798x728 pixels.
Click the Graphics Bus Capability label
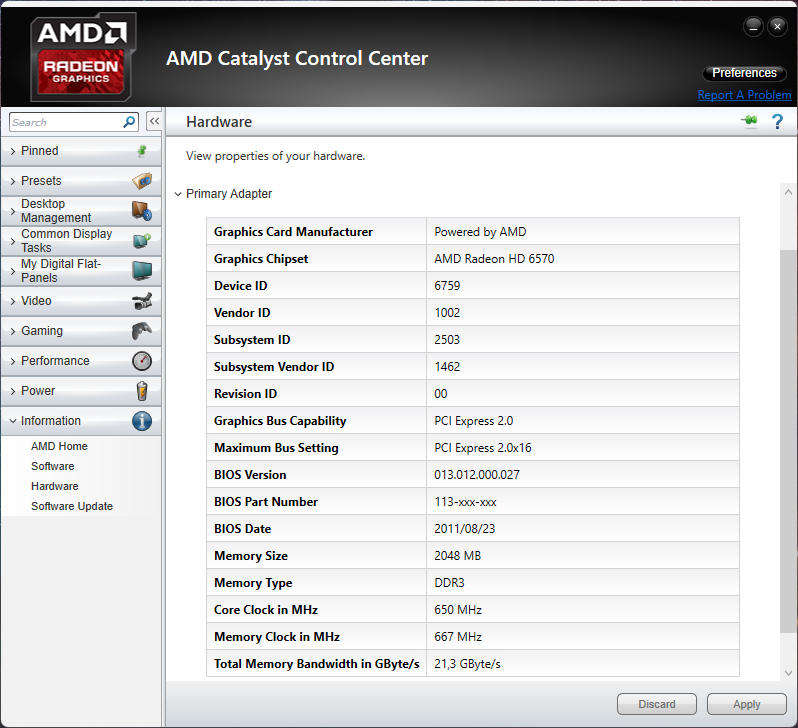280,421
